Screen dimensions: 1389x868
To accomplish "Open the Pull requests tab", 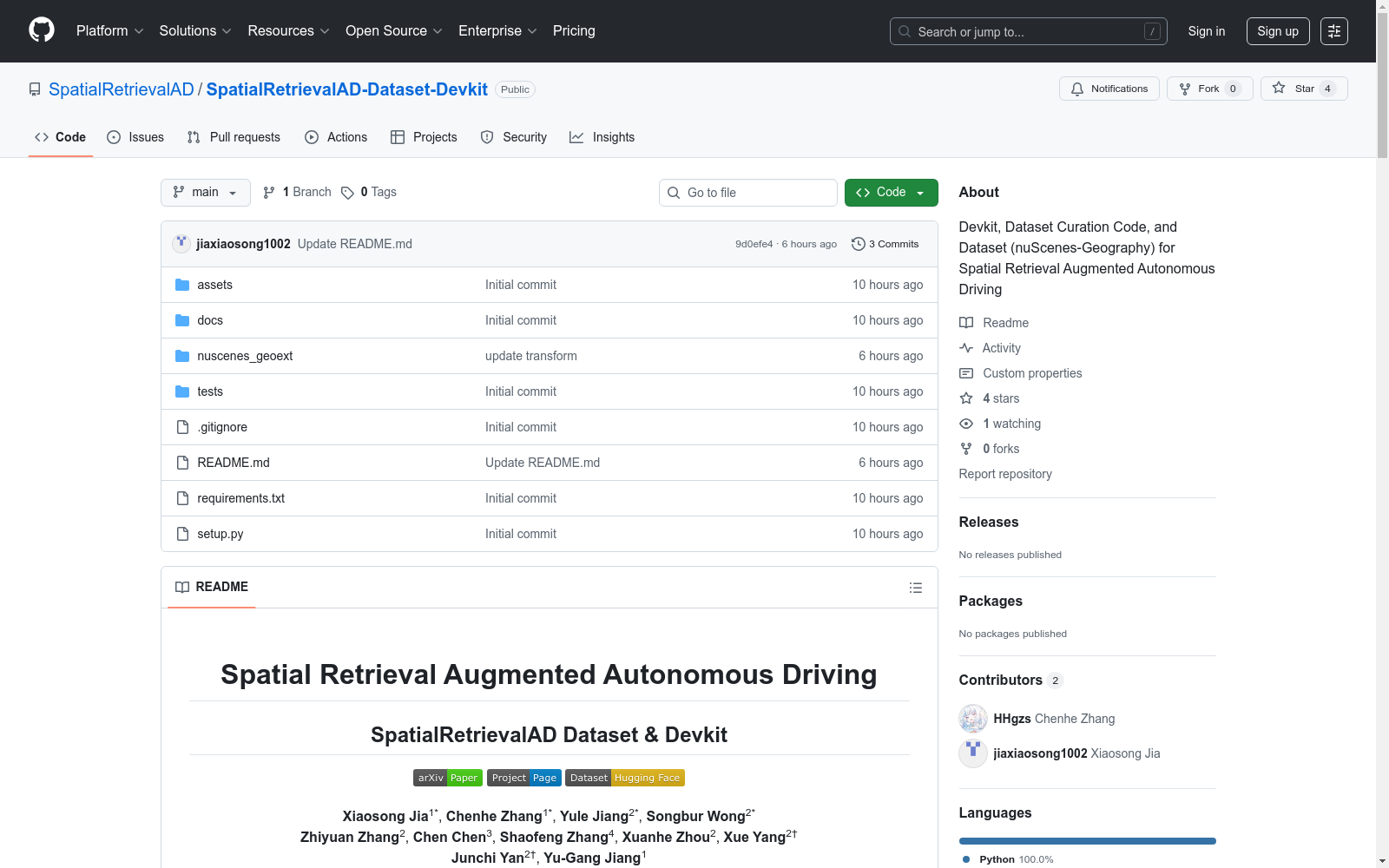I will (x=234, y=137).
